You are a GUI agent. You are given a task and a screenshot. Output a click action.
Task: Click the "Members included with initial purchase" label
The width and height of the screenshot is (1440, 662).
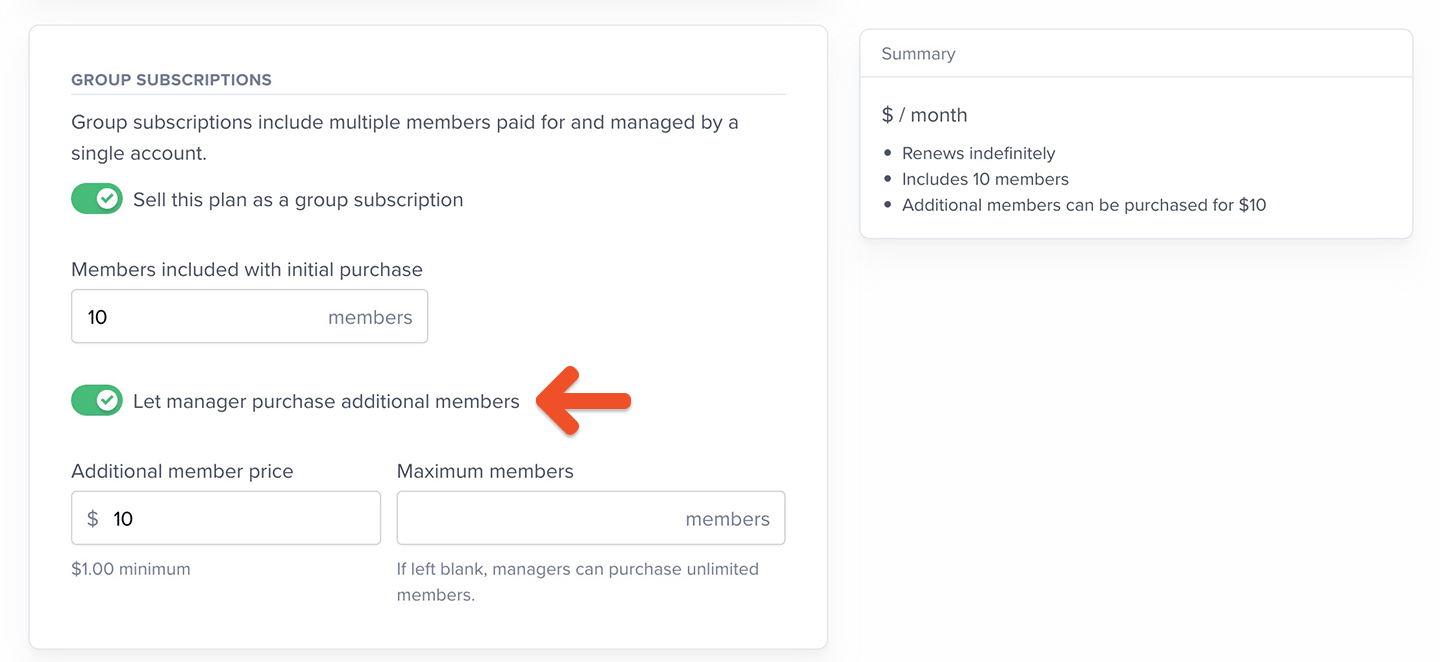[247, 270]
